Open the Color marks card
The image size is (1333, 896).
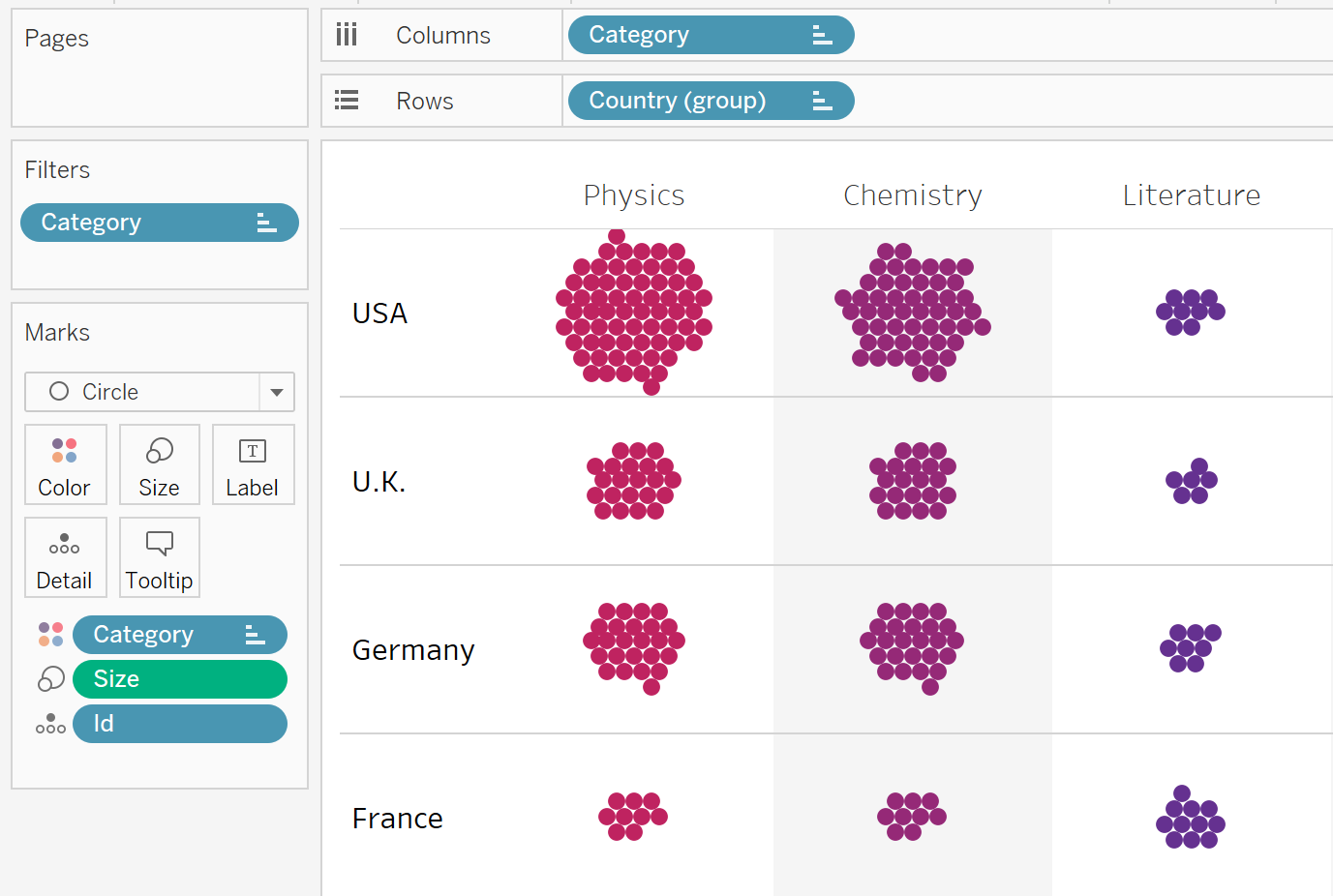click(65, 465)
